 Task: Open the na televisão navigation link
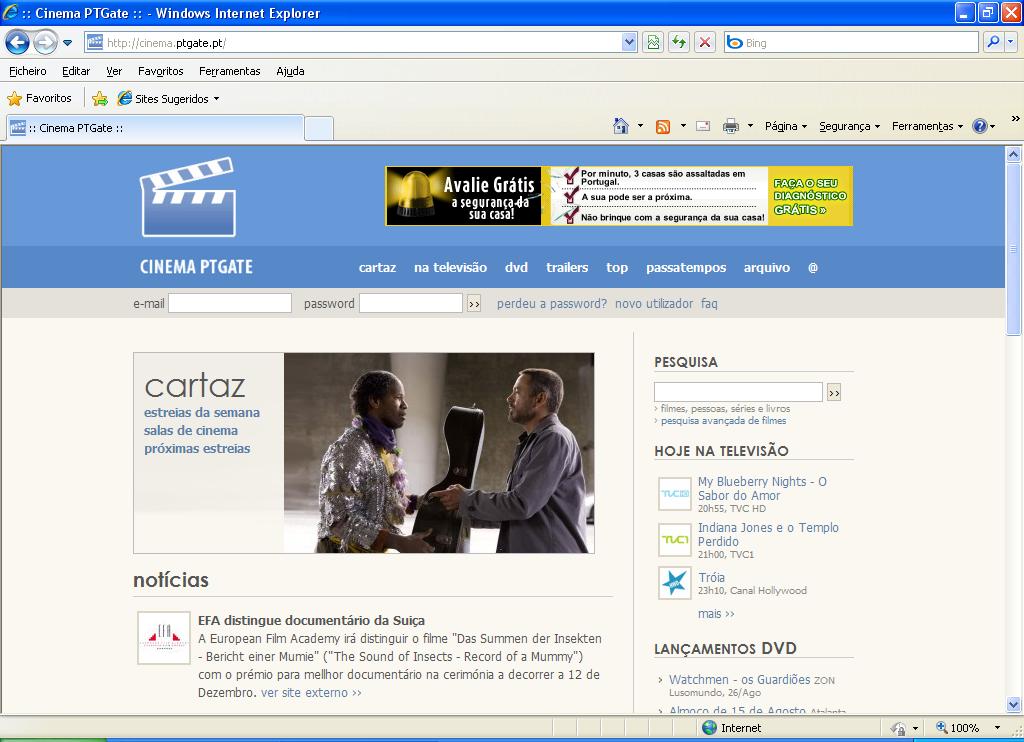[x=450, y=267]
